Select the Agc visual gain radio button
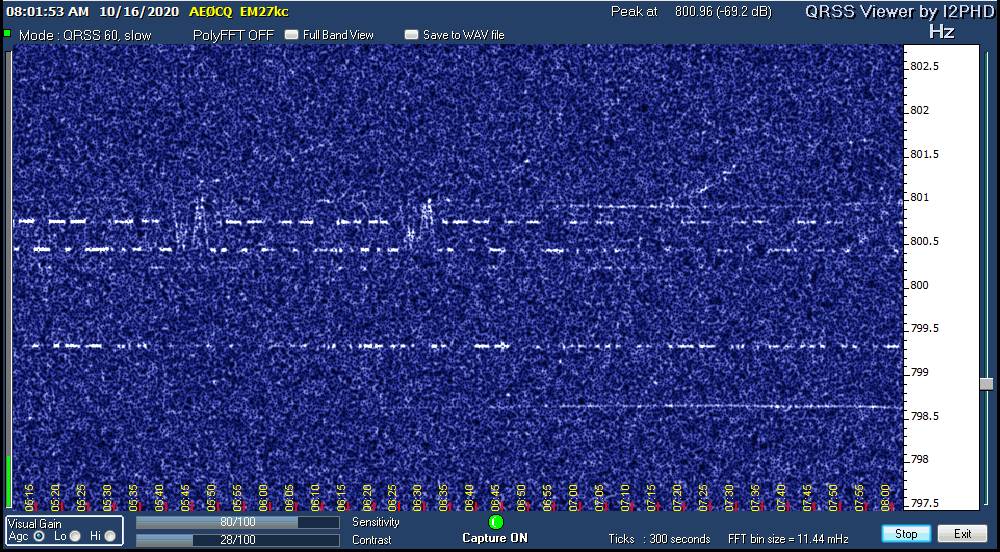 pos(39,536)
